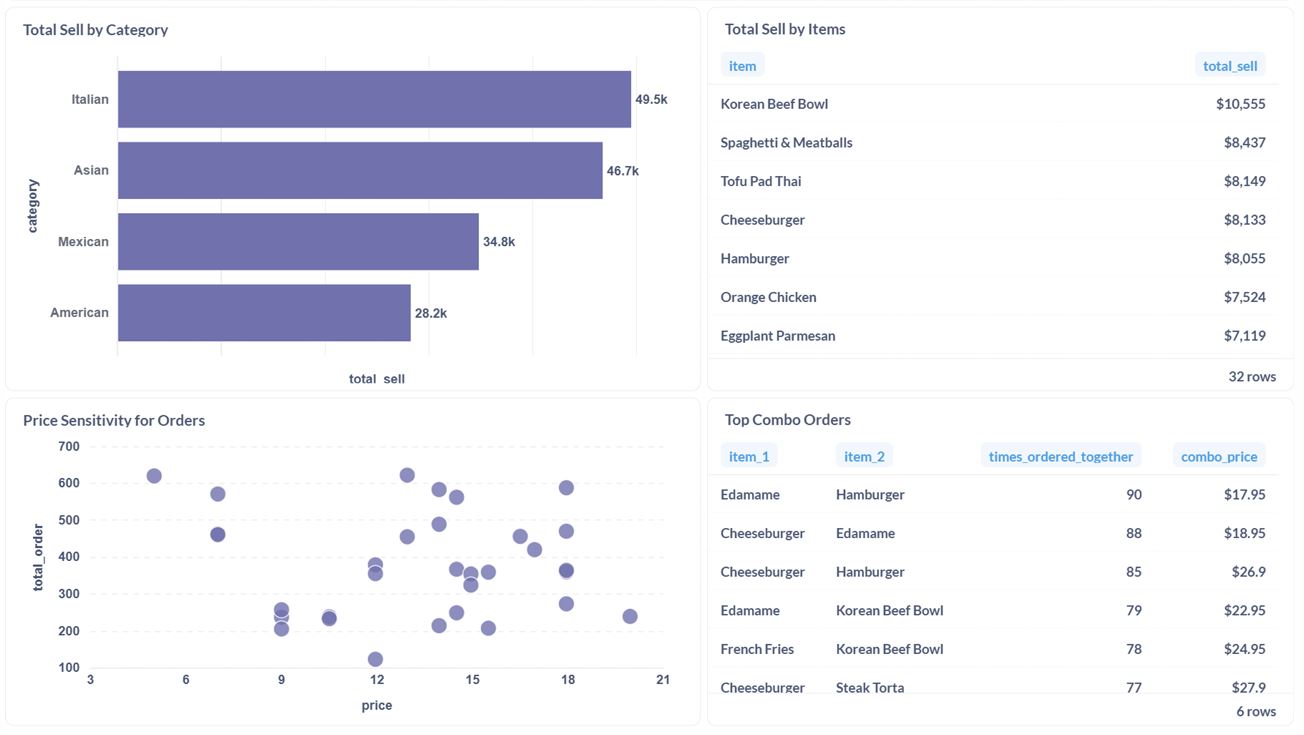Click the Total Sell by Items title
The image size is (1304, 735).
pyautogui.click(x=786, y=29)
